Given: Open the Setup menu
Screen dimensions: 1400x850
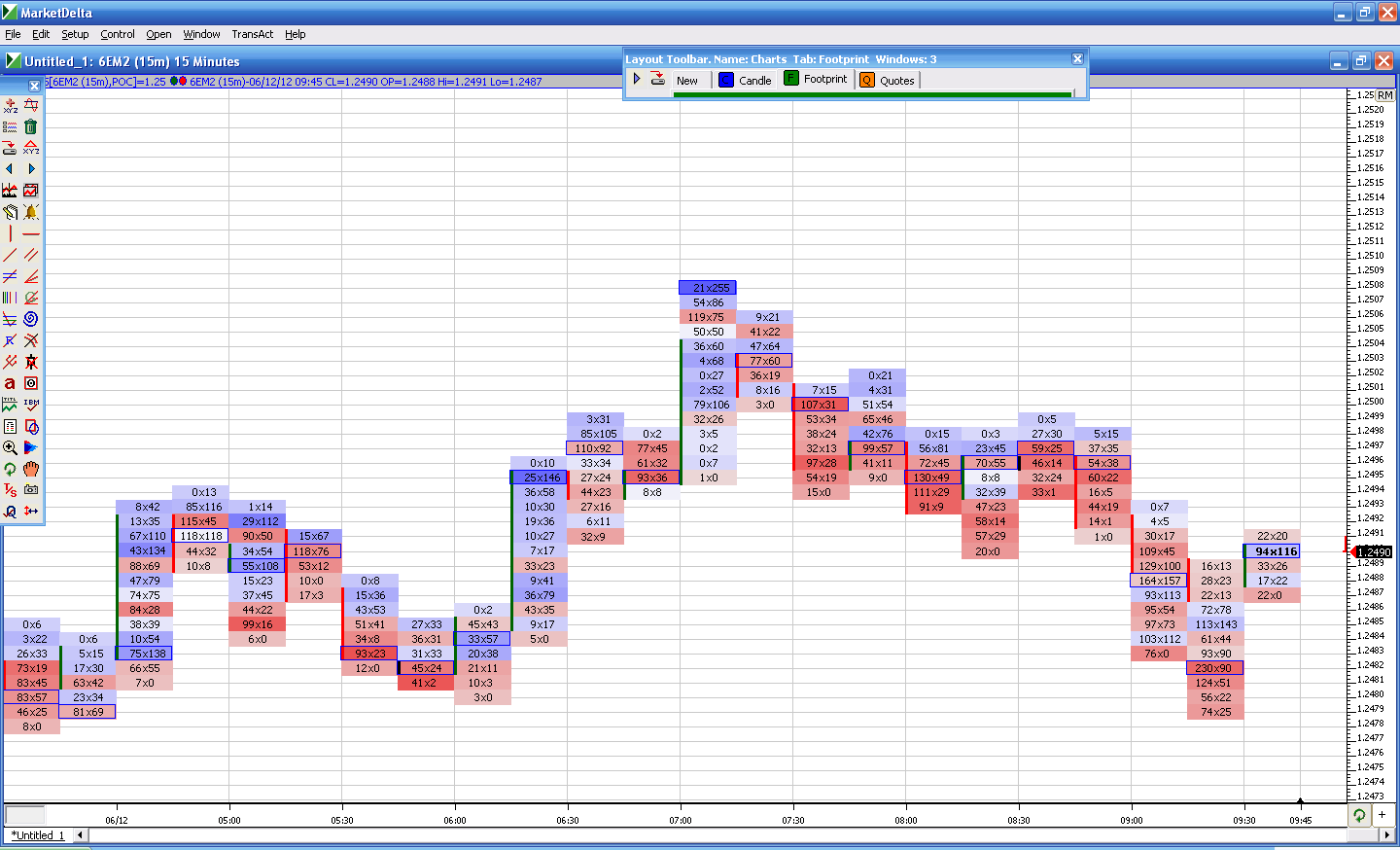Looking at the screenshot, I should click(x=75, y=34).
